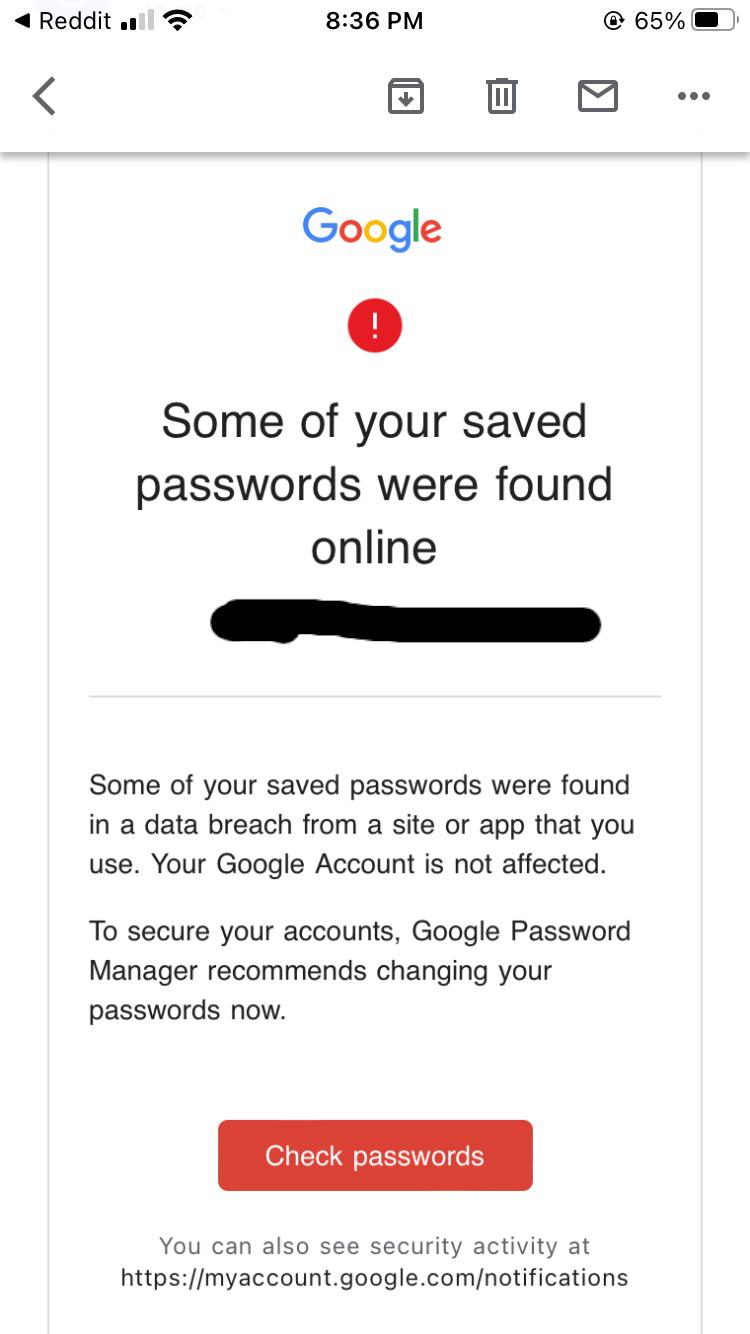Open the three-dot more options menu
Viewport: 750px width, 1334px height.
coord(693,97)
